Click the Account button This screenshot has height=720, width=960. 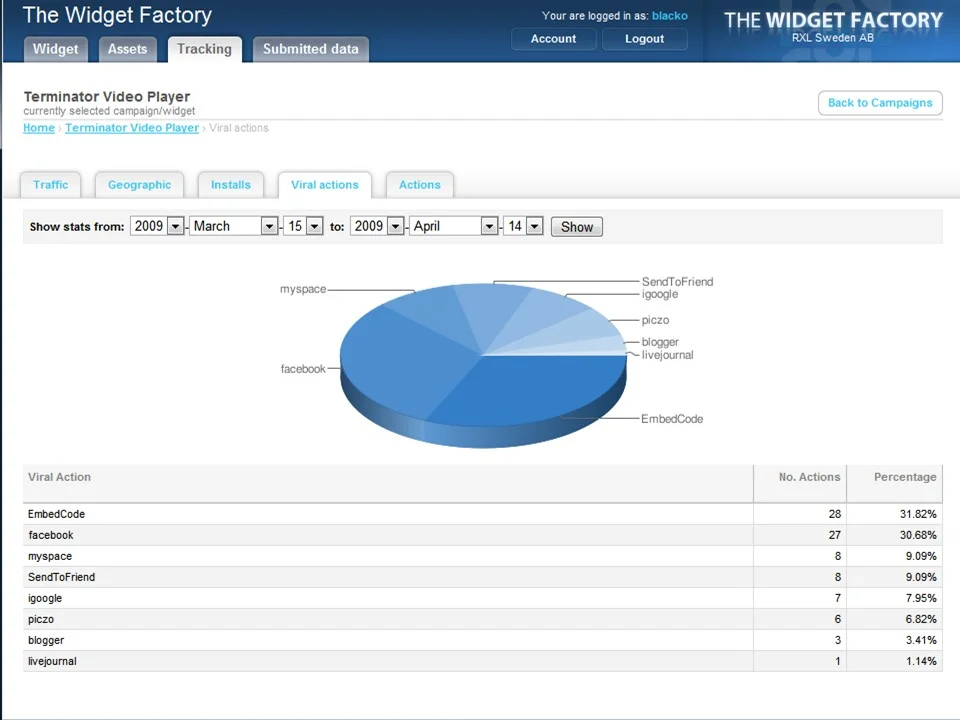553,39
